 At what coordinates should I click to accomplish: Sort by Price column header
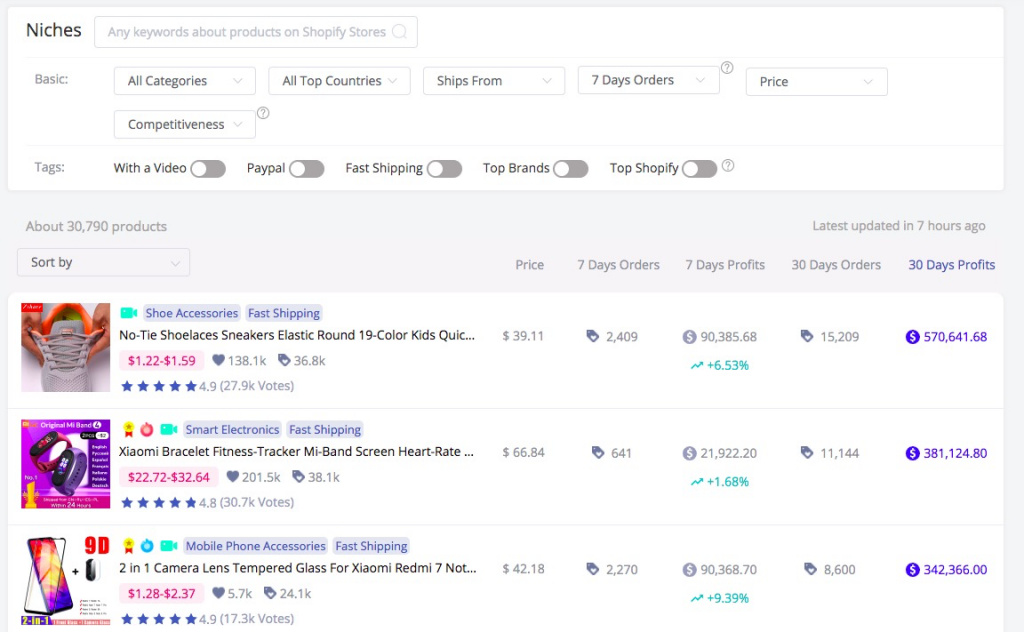coord(529,264)
